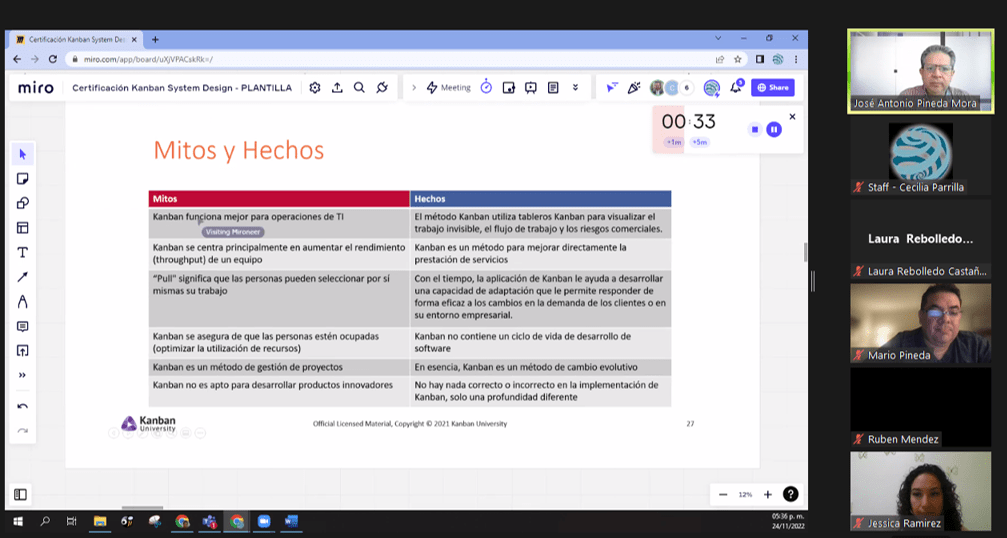Open a new Chrome browser tab
Screen dimensions: 1007x538
(x=155, y=39)
